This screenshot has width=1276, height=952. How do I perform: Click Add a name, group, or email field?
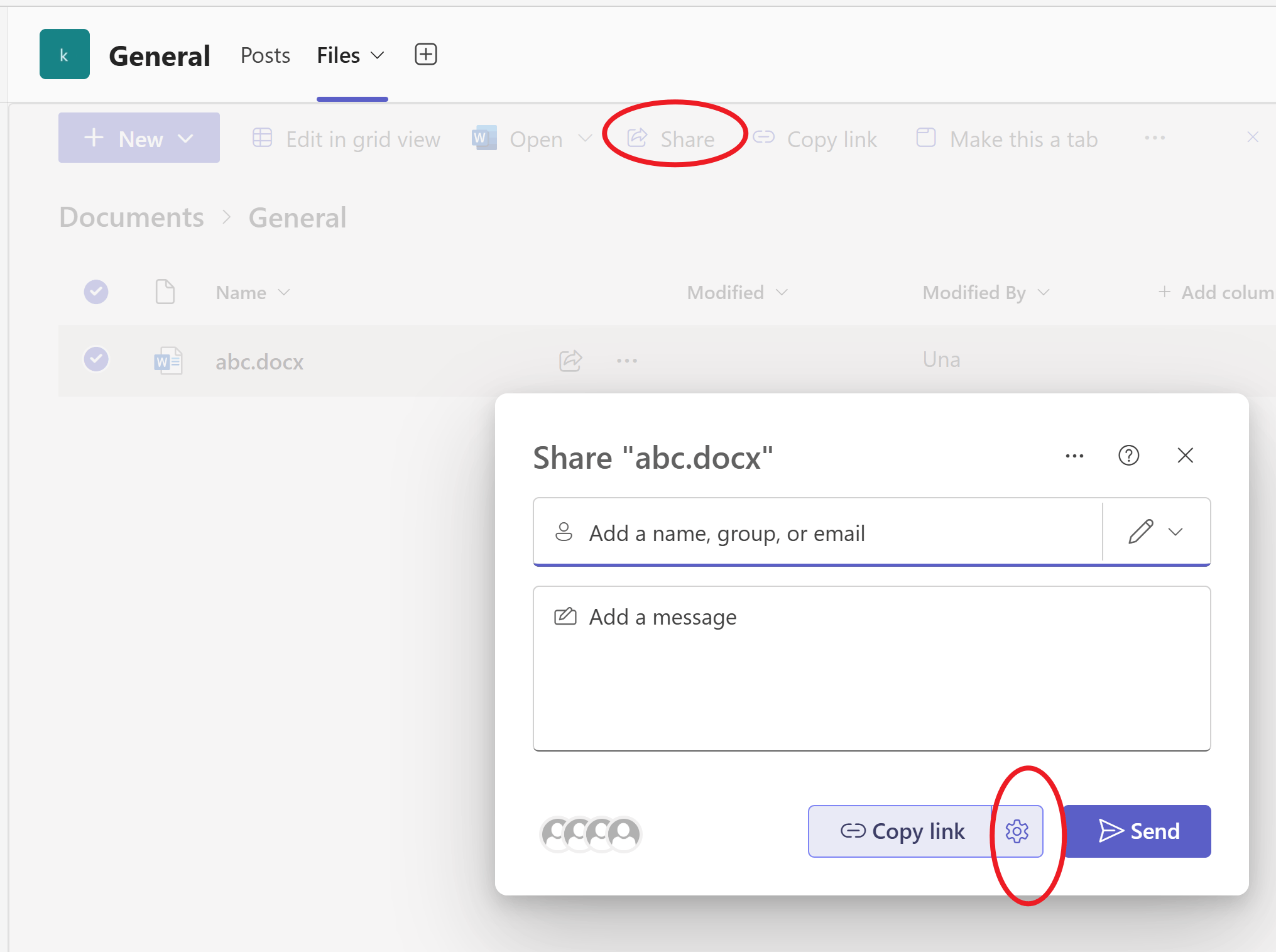818,532
